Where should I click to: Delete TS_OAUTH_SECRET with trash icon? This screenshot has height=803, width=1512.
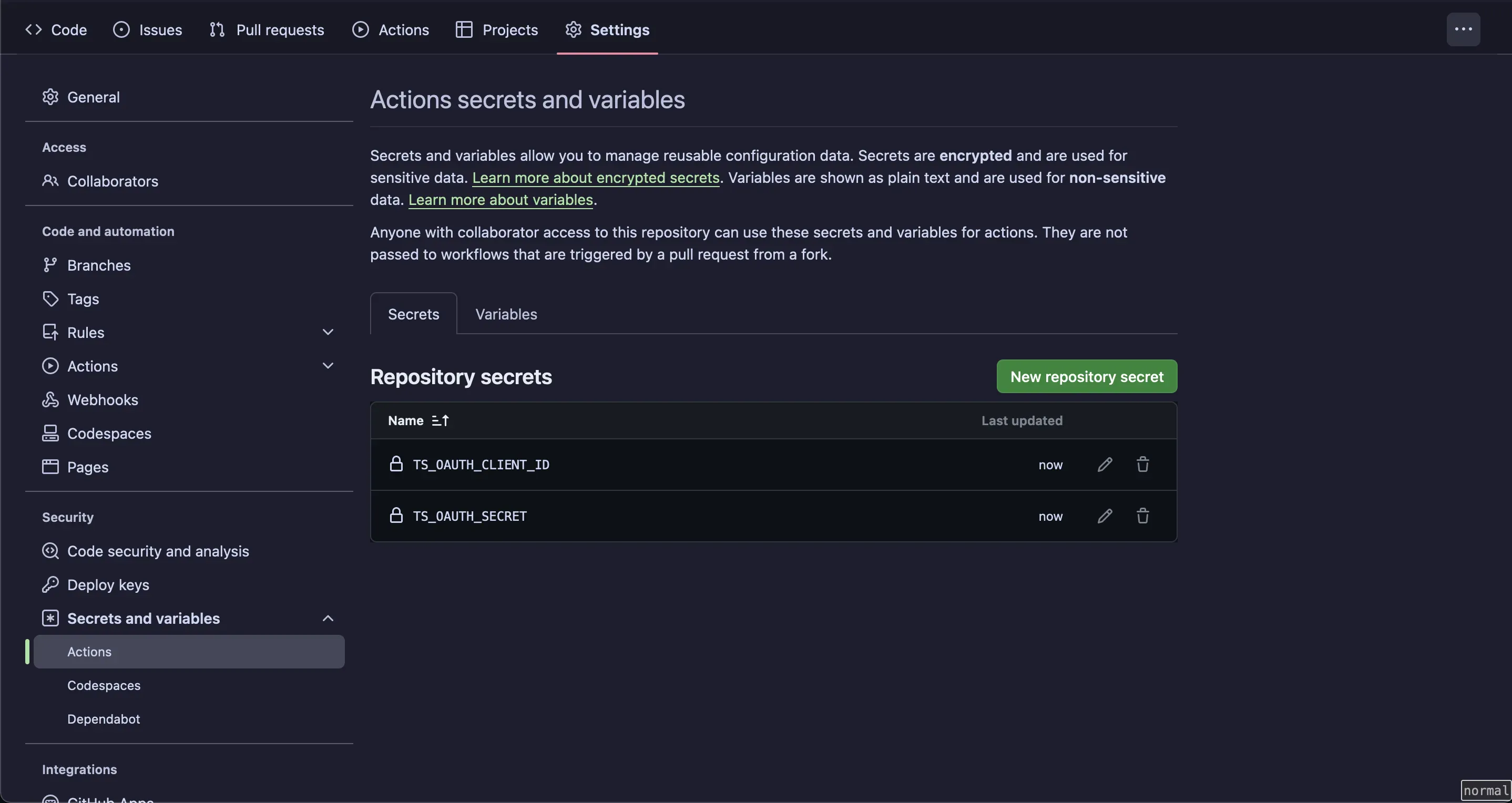[x=1142, y=516]
